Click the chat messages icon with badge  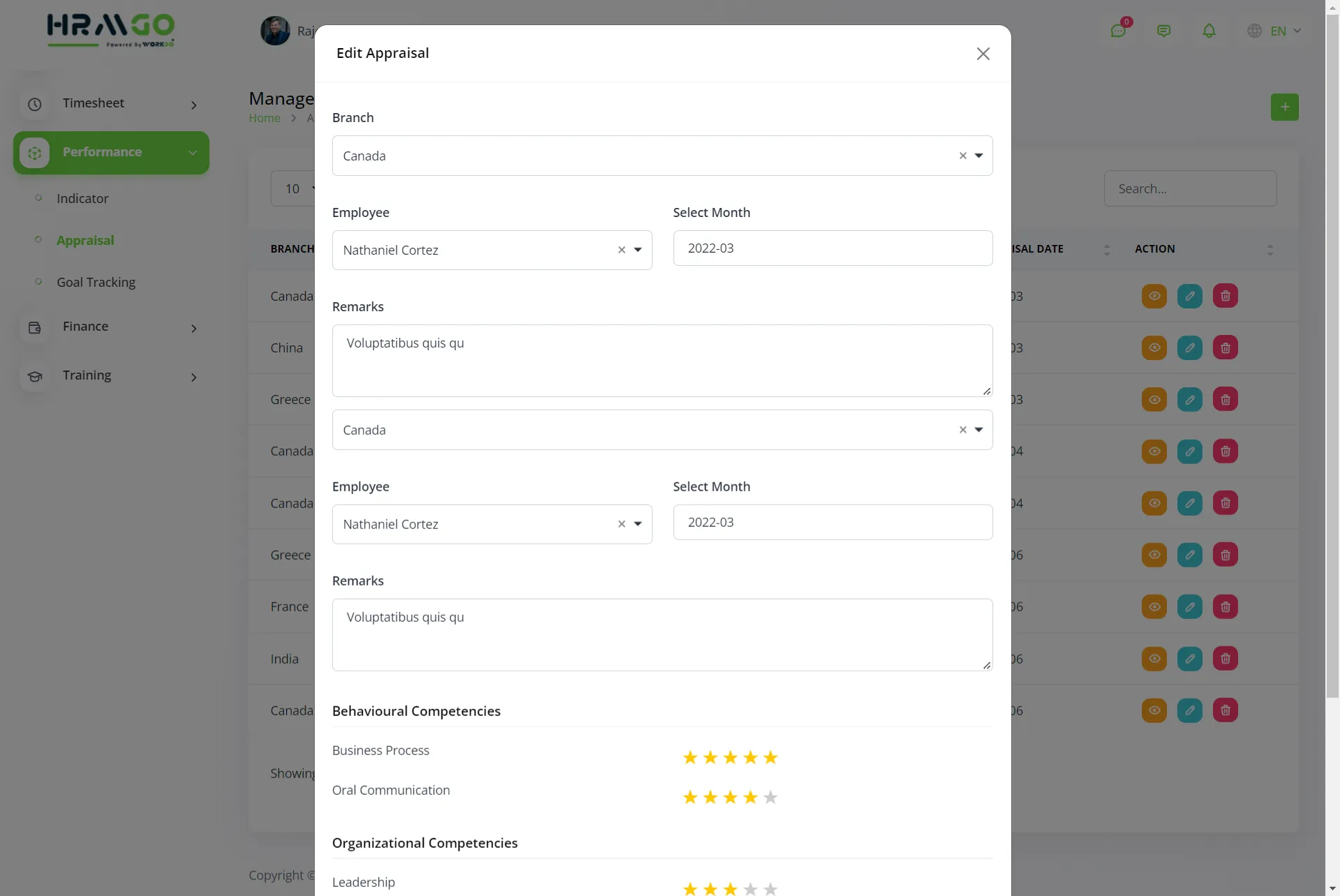(x=1118, y=31)
